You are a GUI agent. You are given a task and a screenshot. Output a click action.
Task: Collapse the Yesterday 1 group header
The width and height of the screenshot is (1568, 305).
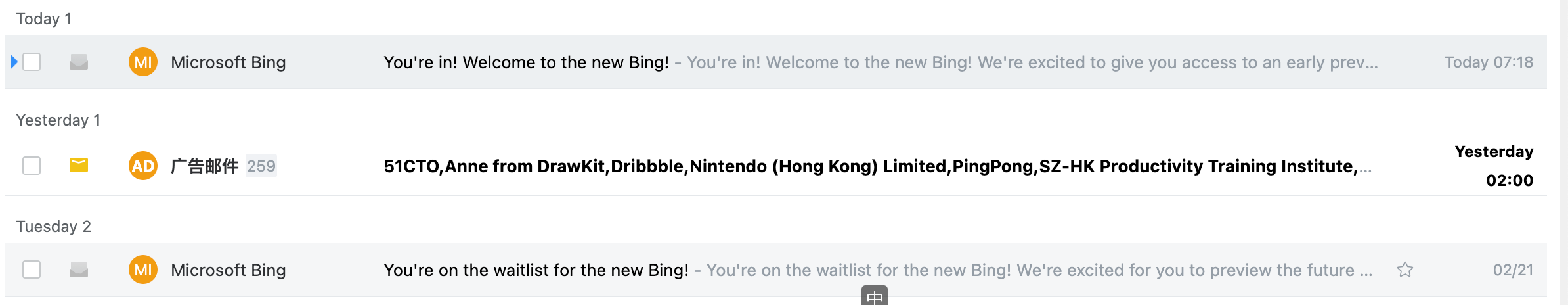tap(58, 120)
